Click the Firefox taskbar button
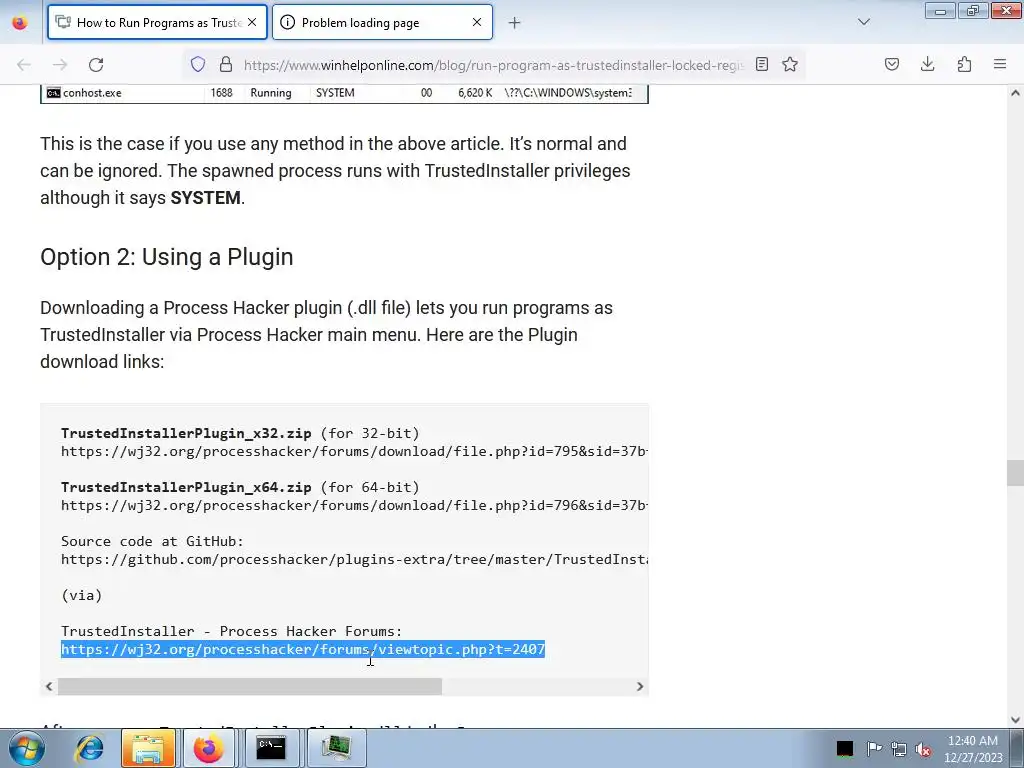The height and width of the screenshot is (768, 1024). pyautogui.click(x=208, y=748)
